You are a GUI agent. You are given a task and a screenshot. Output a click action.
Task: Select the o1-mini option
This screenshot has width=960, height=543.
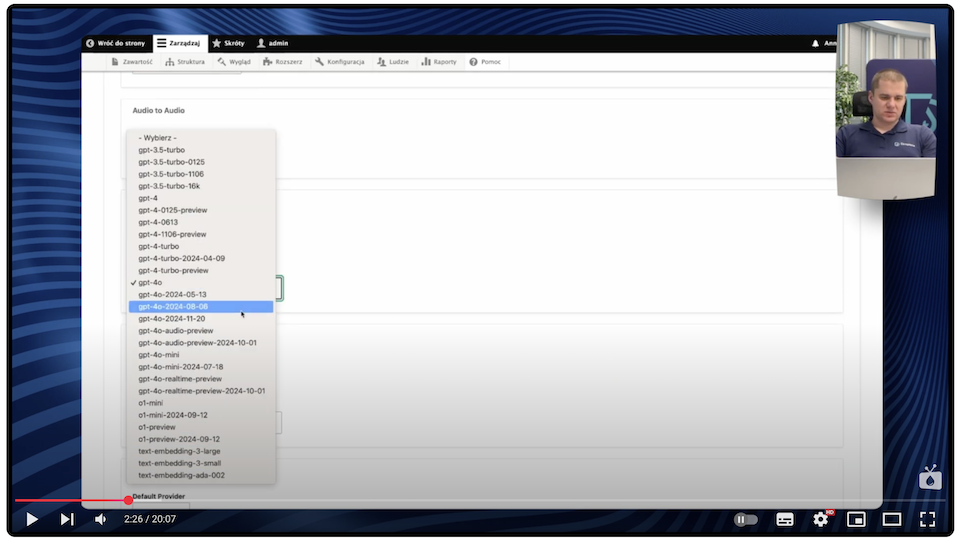tap(201, 403)
